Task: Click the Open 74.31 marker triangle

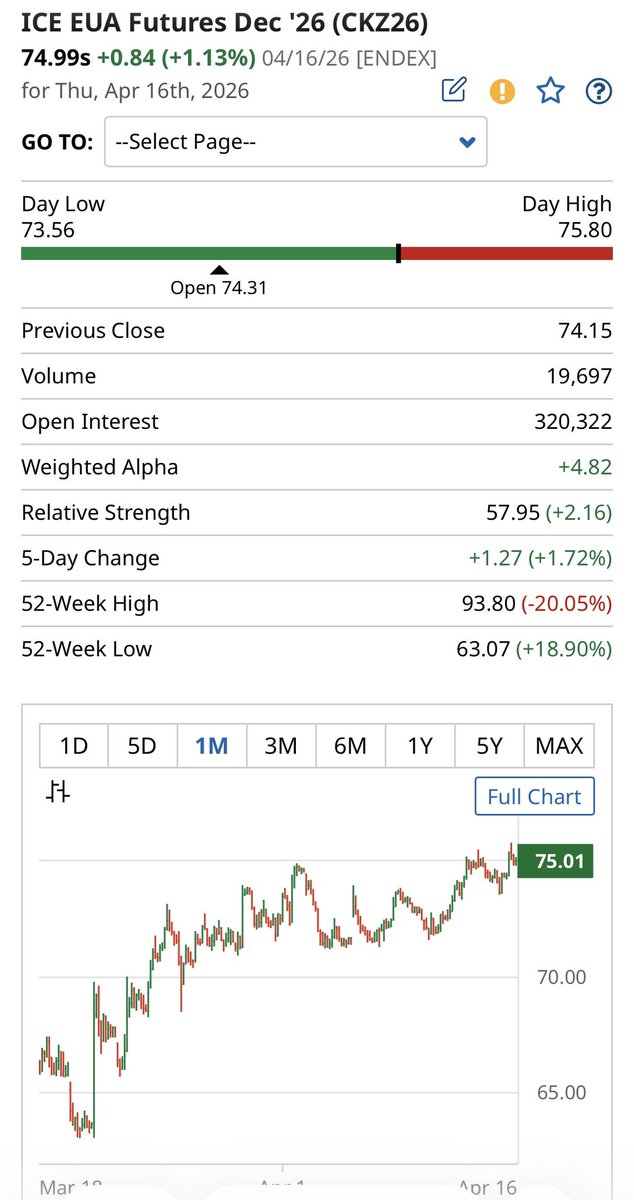Action: tap(219, 271)
